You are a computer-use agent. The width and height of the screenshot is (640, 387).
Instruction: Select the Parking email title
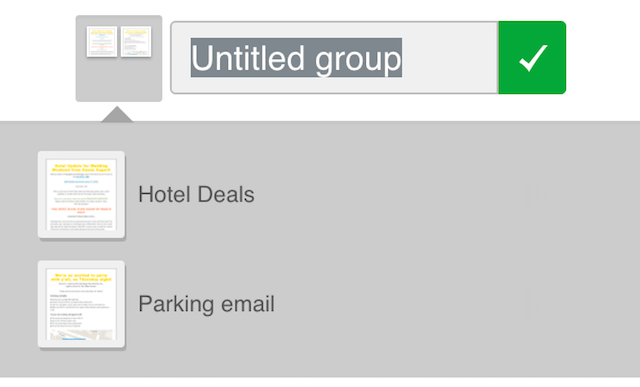tap(206, 304)
